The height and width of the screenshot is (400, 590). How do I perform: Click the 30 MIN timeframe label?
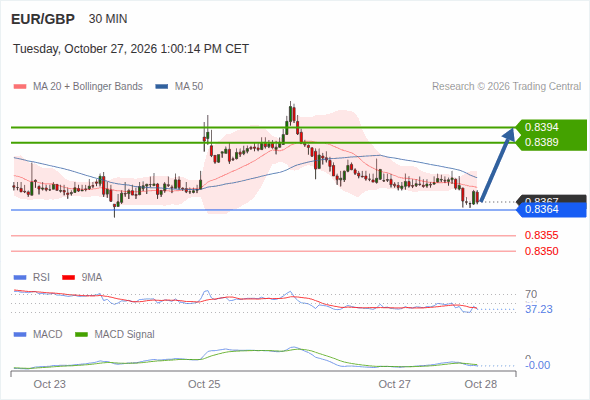coord(108,19)
